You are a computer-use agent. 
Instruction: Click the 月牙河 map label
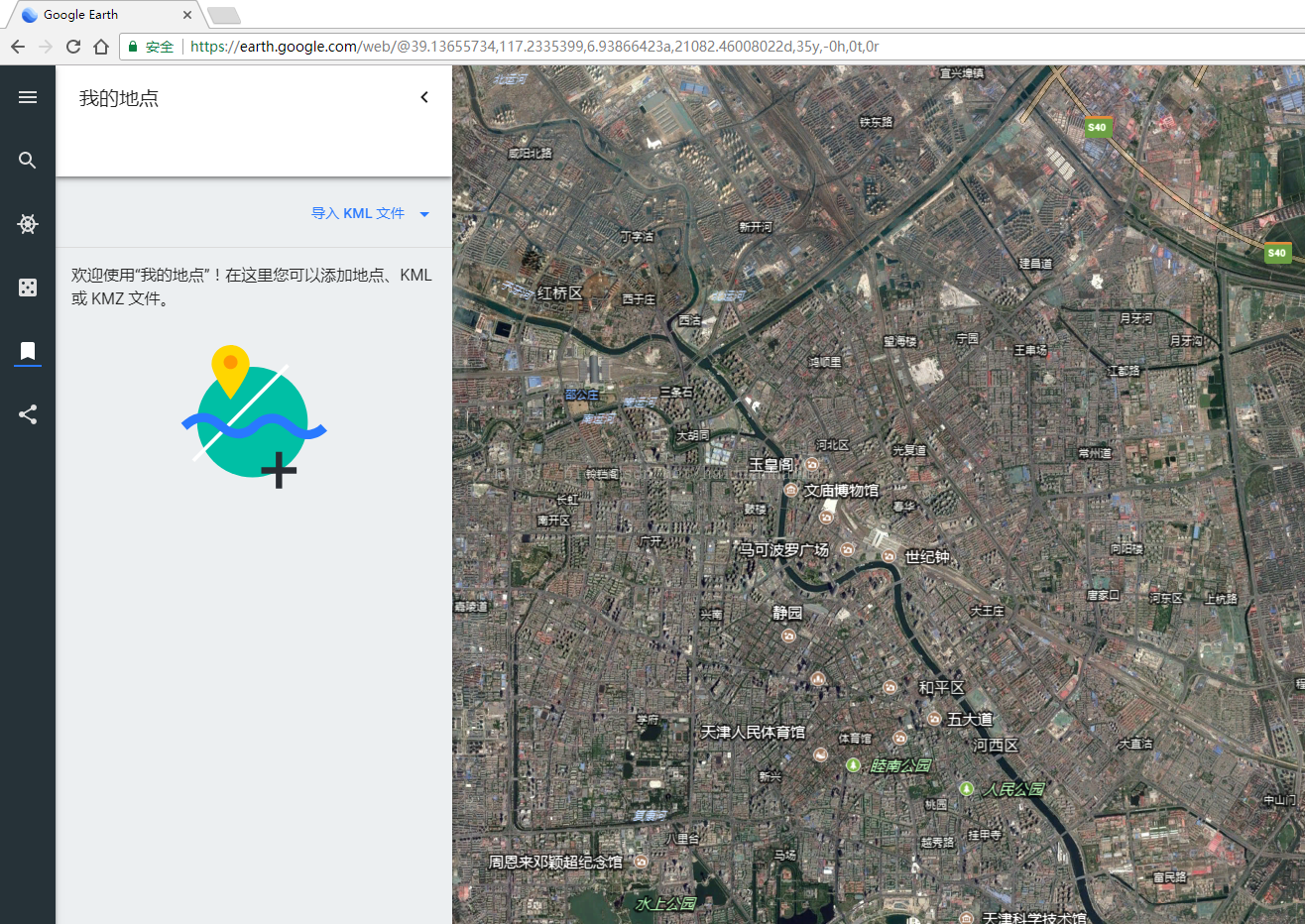tap(1136, 318)
